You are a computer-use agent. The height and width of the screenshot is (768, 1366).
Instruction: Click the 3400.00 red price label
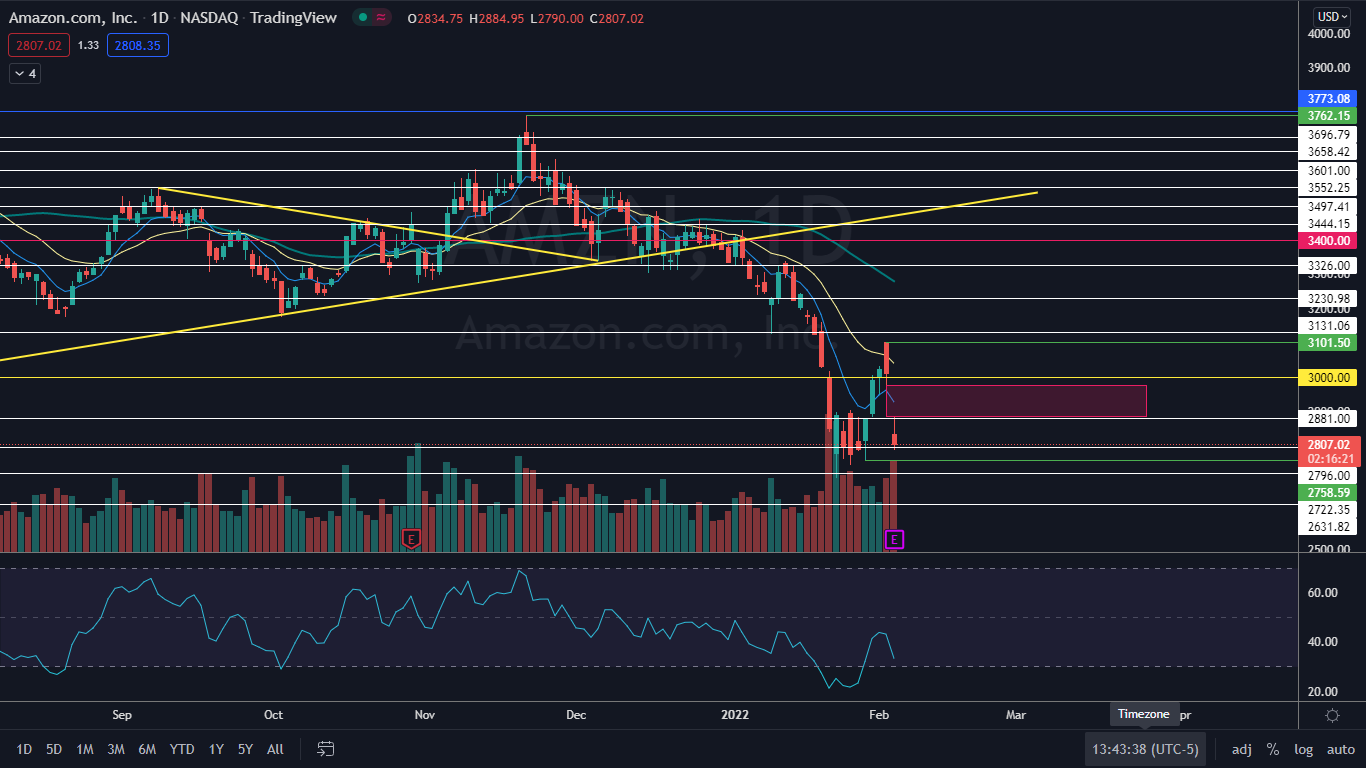pyautogui.click(x=1328, y=241)
